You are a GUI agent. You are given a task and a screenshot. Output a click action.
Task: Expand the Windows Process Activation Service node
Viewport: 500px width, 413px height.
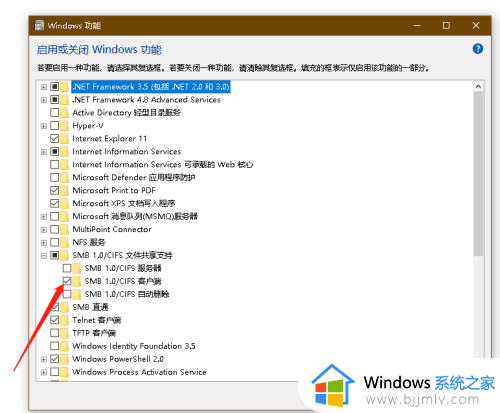click(44, 372)
